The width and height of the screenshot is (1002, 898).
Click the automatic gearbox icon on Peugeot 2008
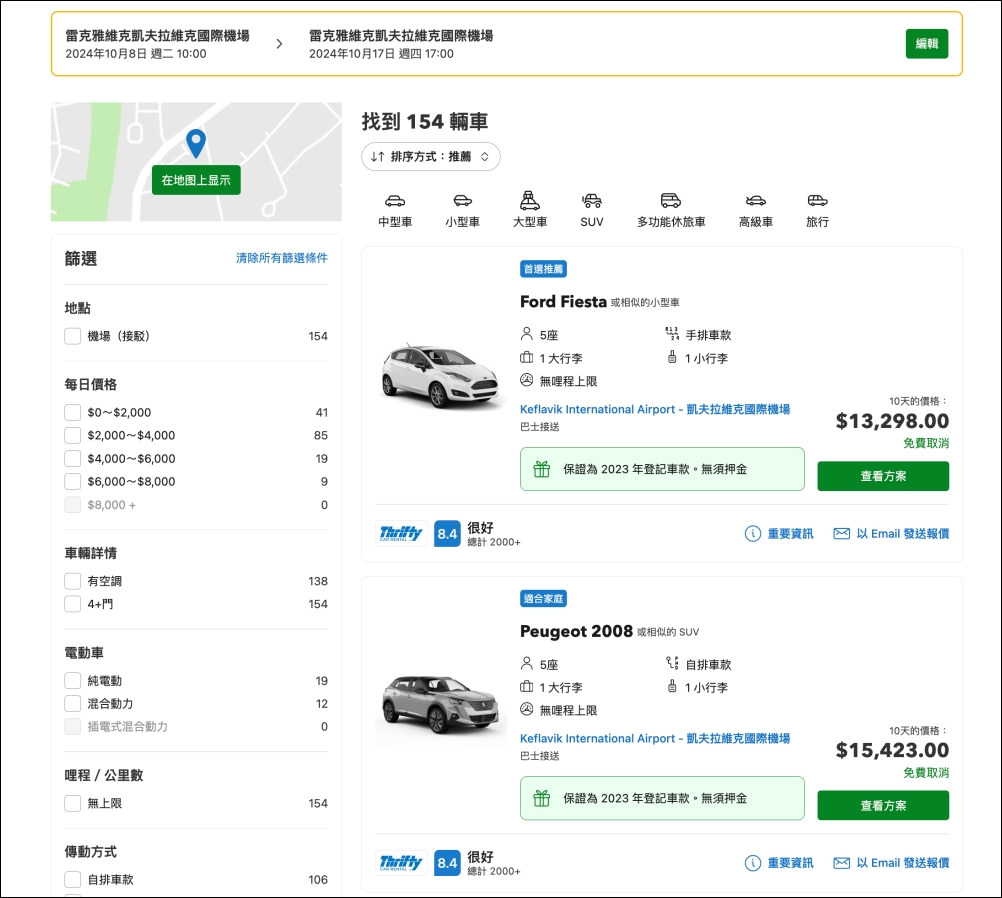[x=672, y=663]
